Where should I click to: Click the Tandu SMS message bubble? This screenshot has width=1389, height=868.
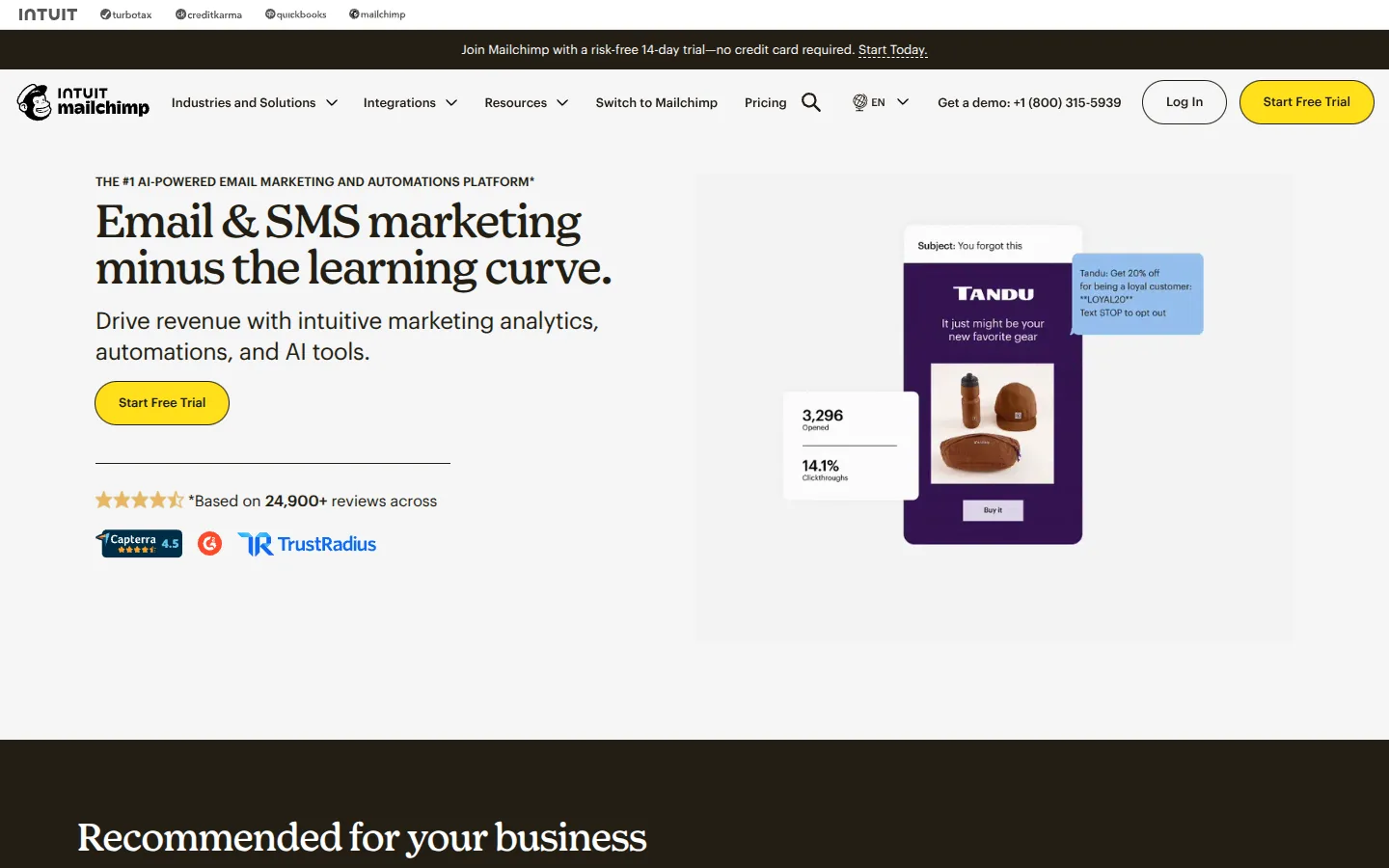pos(1137,294)
